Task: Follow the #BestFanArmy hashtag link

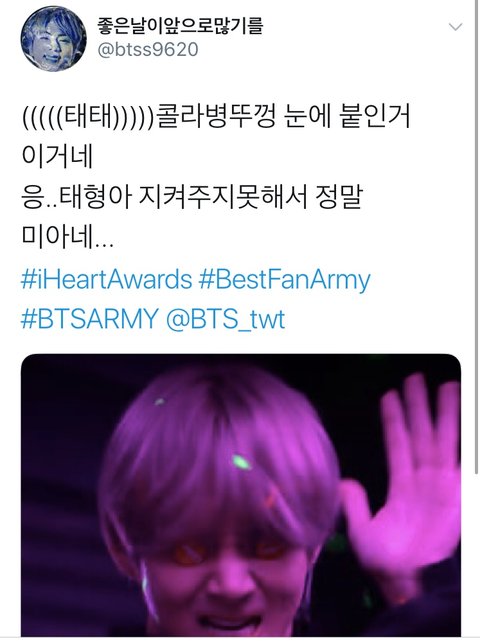Action: coord(285,280)
